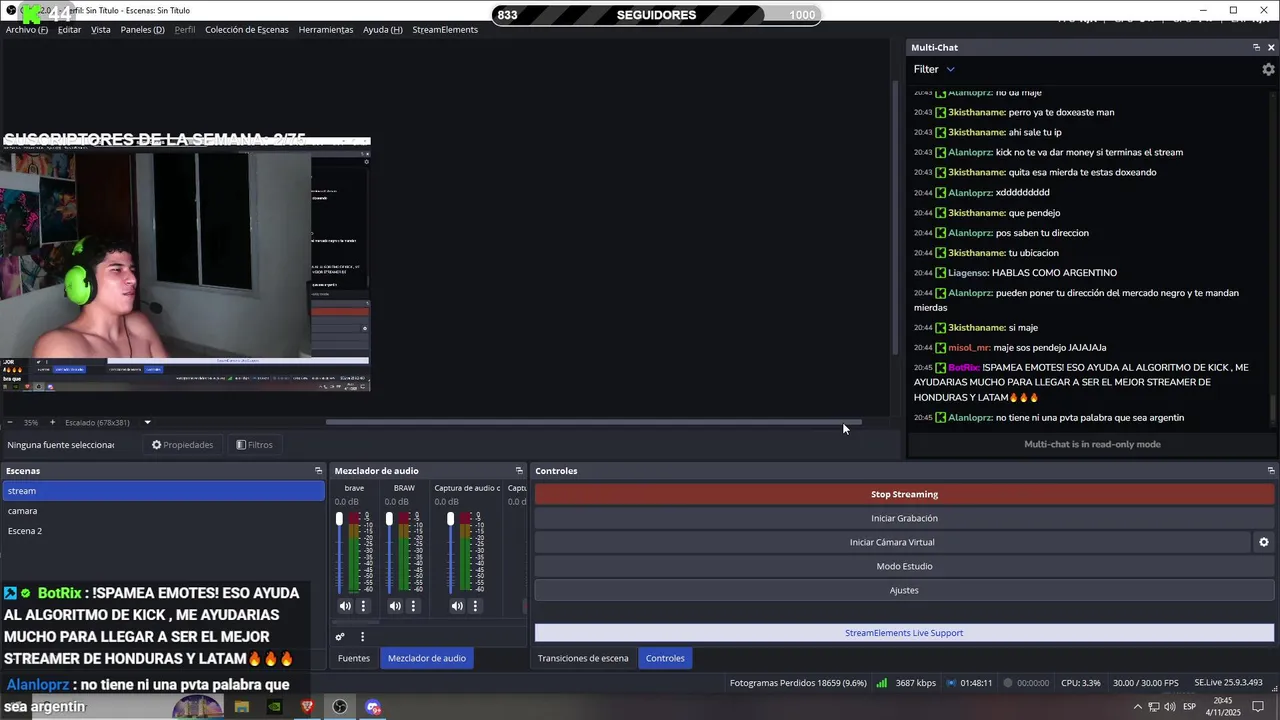This screenshot has height=720, width=1280.
Task: Open the Paneles menu
Action: click(x=142, y=30)
